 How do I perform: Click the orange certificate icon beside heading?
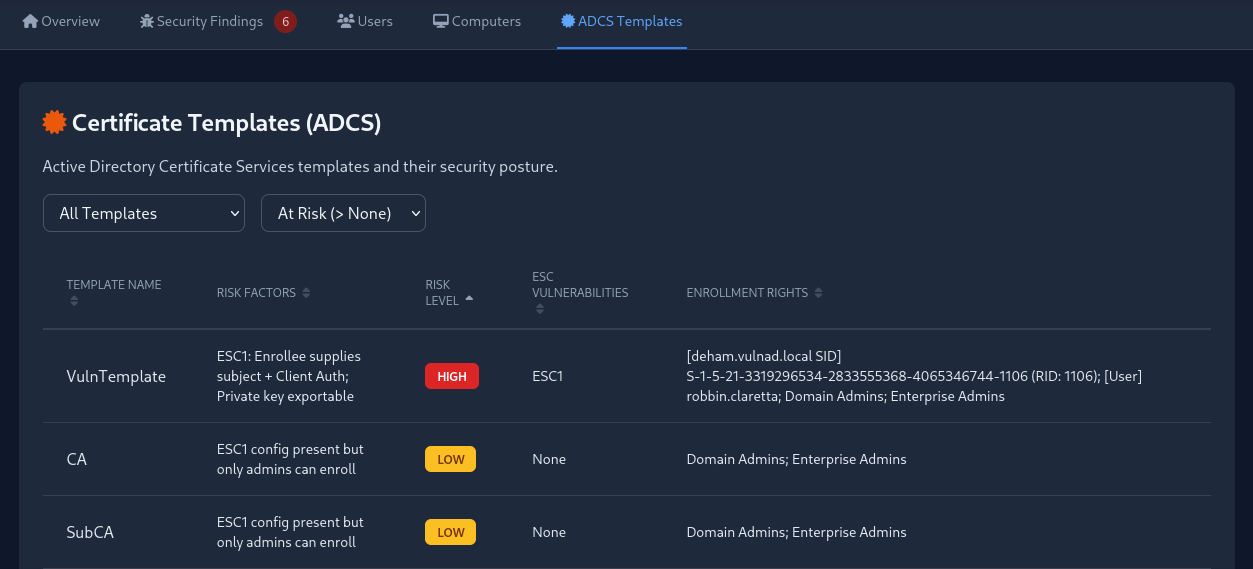(54, 122)
